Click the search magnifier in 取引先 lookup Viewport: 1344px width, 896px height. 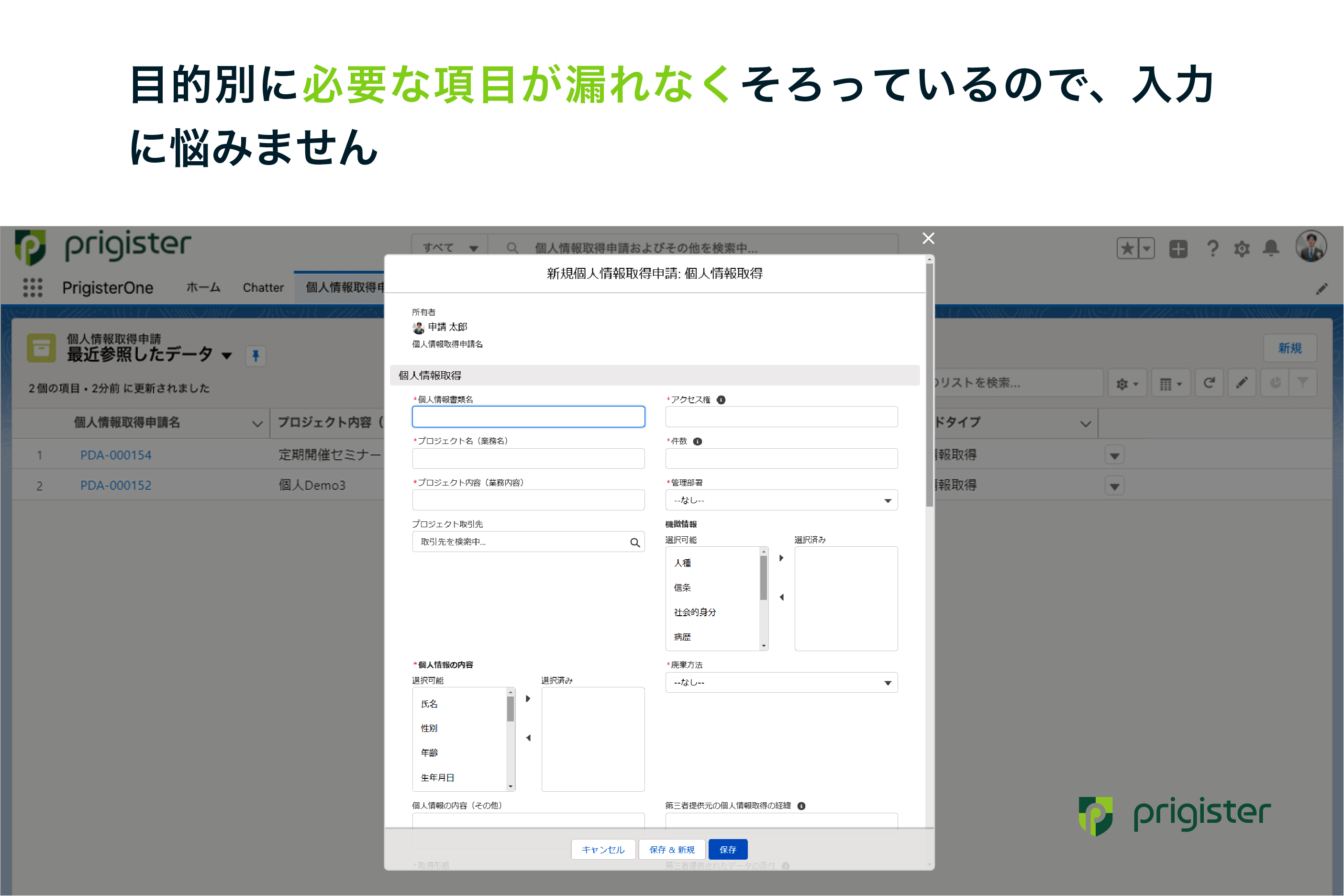point(635,542)
